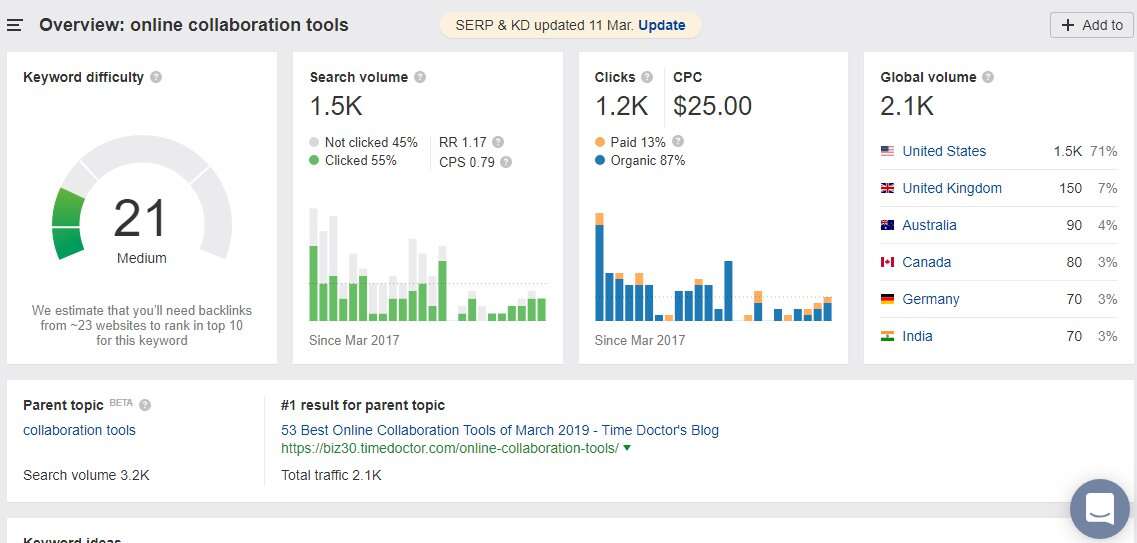Screen dimensions: 1137x543
Task: Click the help icon beside Clicks
Action: pos(647,78)
